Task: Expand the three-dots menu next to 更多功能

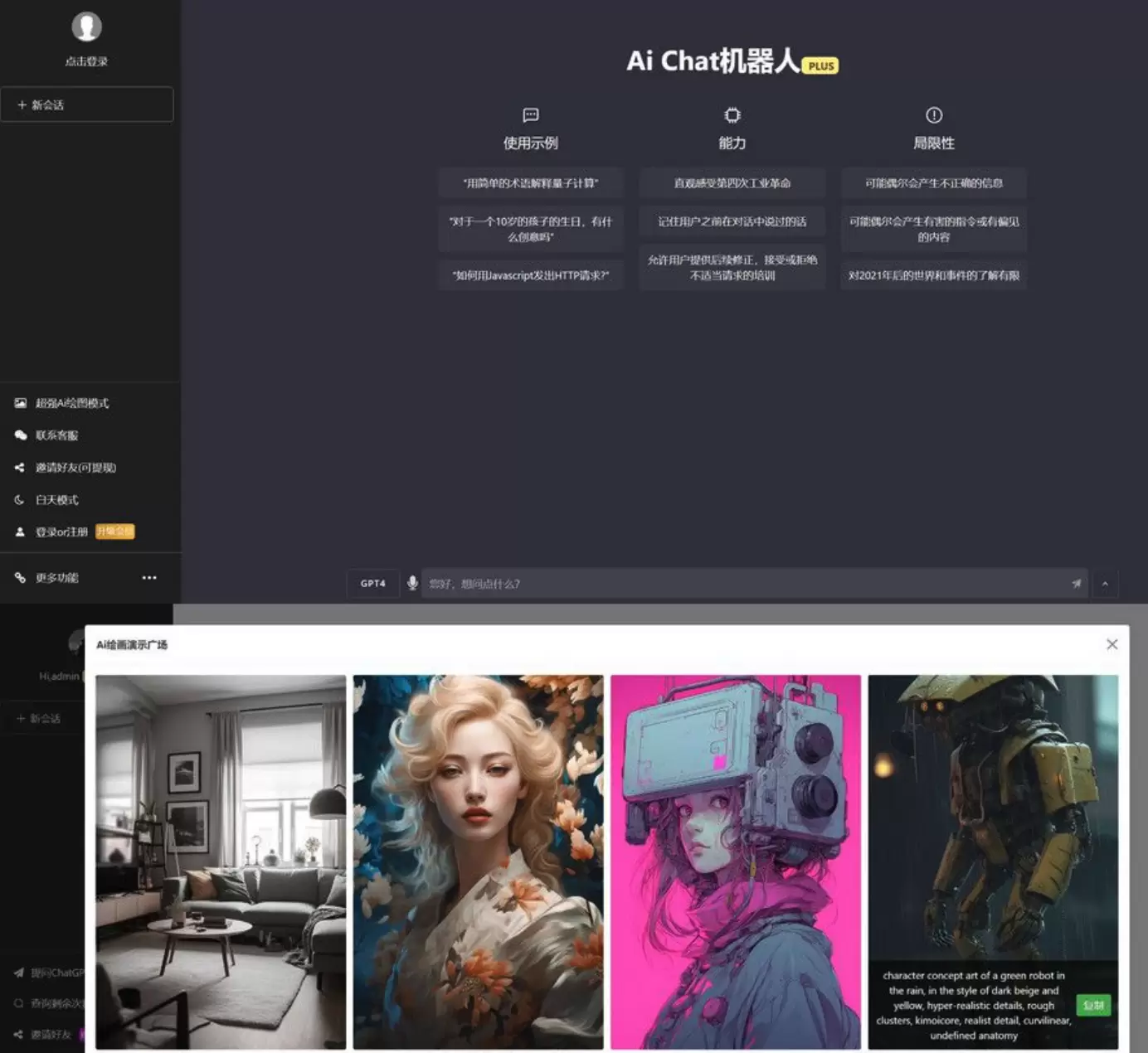Action: [149, 578]
